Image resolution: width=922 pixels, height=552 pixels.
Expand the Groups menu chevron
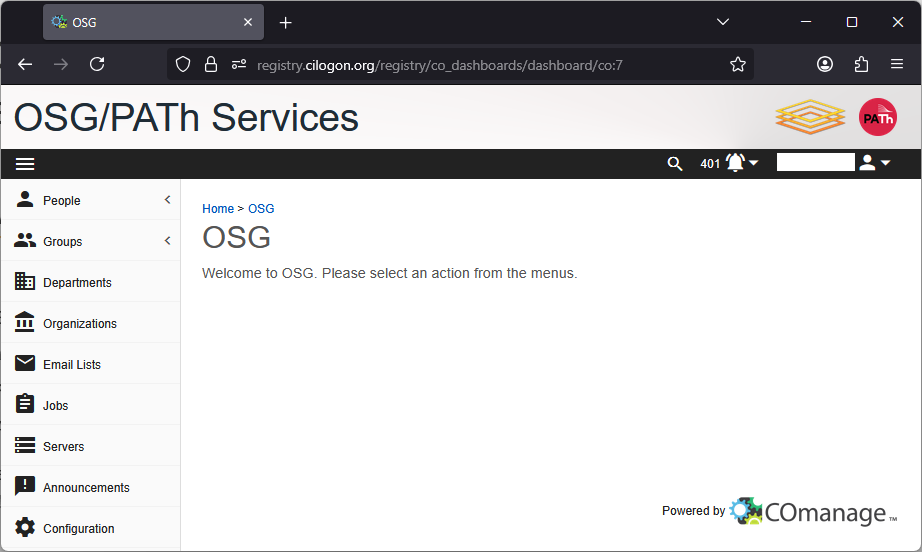point(168,241)
